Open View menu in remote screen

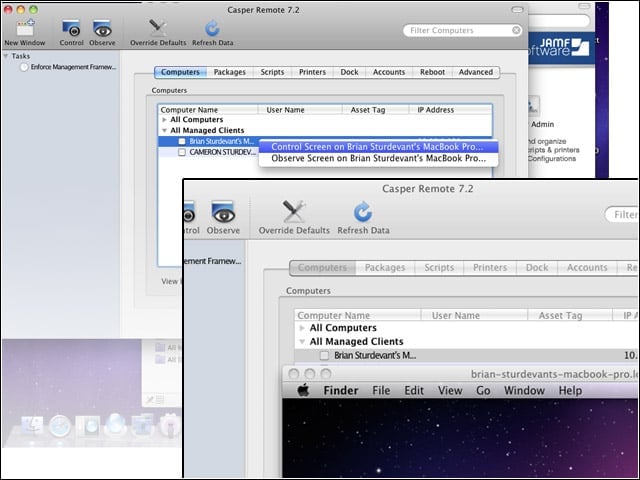tap(450, 391)
